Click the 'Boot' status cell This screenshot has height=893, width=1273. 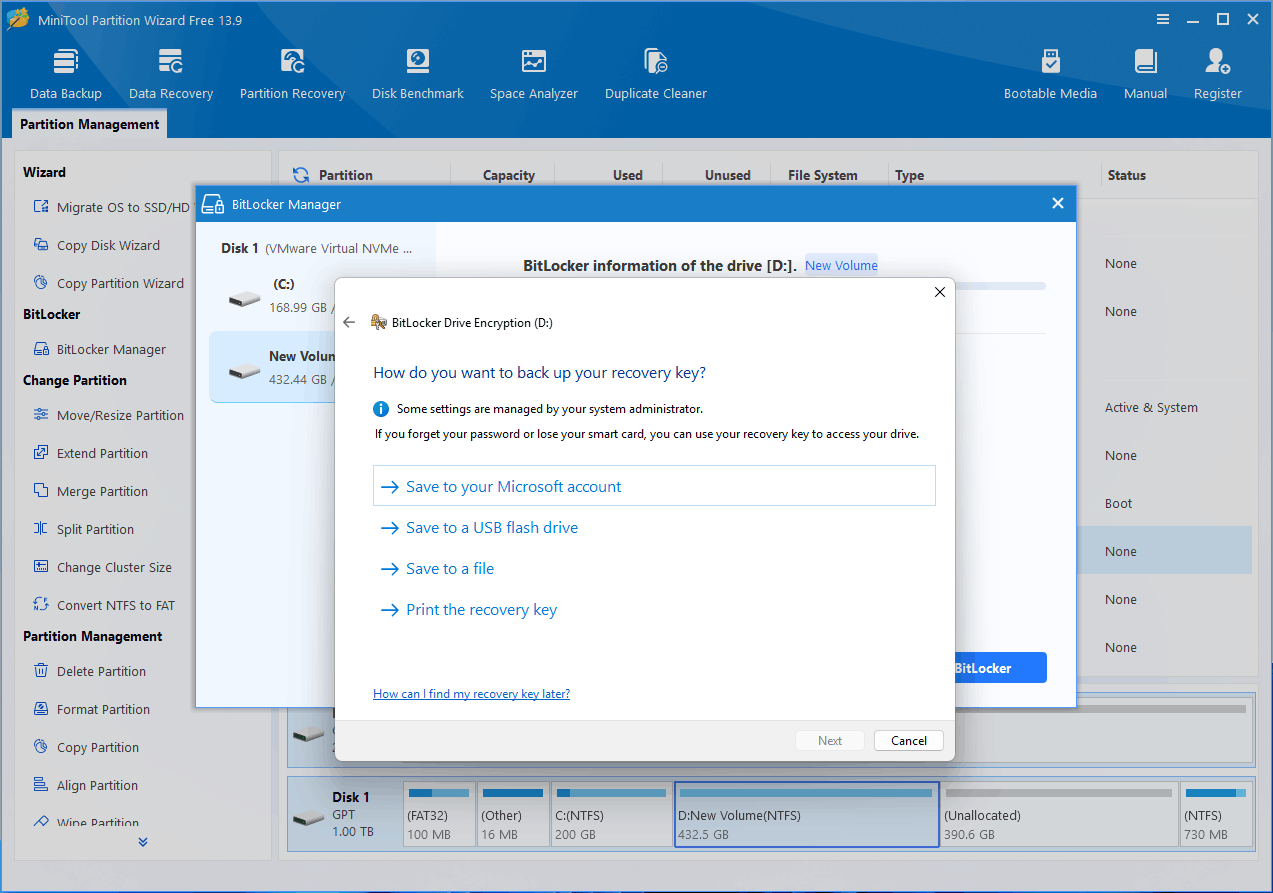coord(1118,503)
